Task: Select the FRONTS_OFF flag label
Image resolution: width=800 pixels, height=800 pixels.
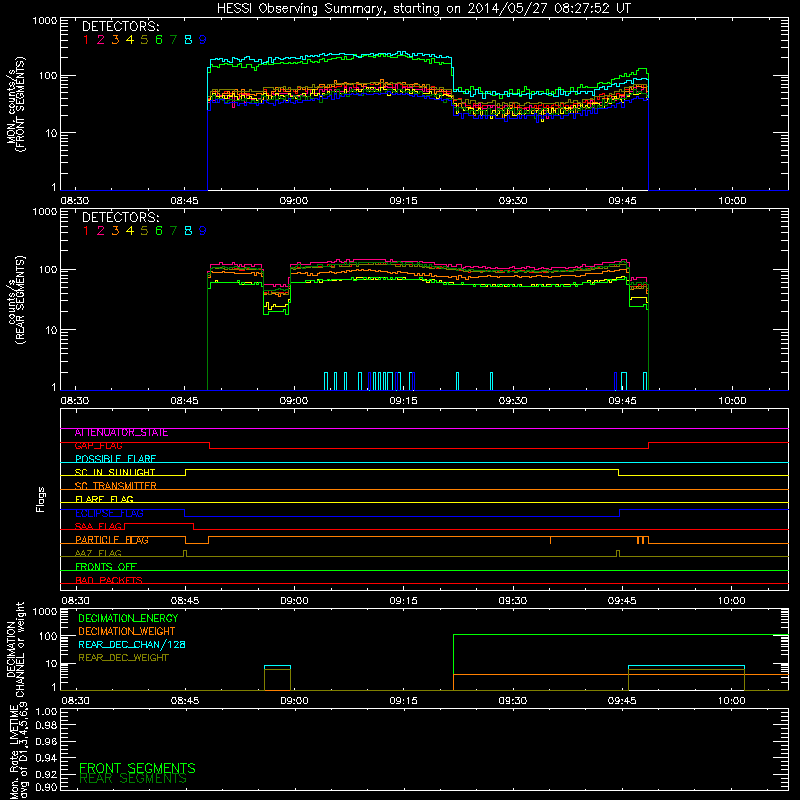Action: pos(106,567)
